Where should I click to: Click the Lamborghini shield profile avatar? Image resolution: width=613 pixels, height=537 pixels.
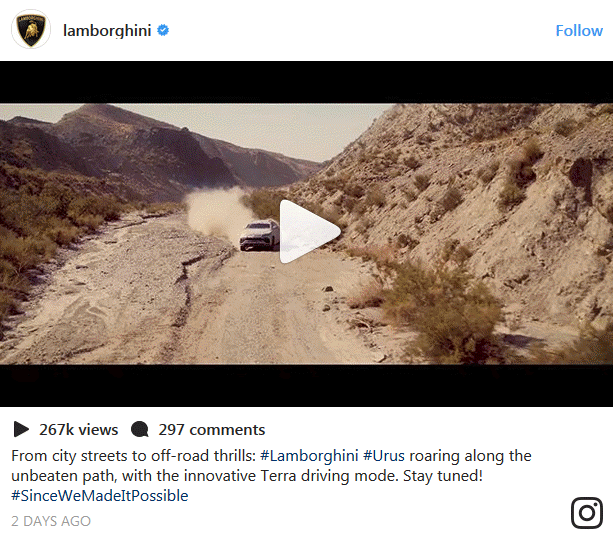(x=31, y=30)
